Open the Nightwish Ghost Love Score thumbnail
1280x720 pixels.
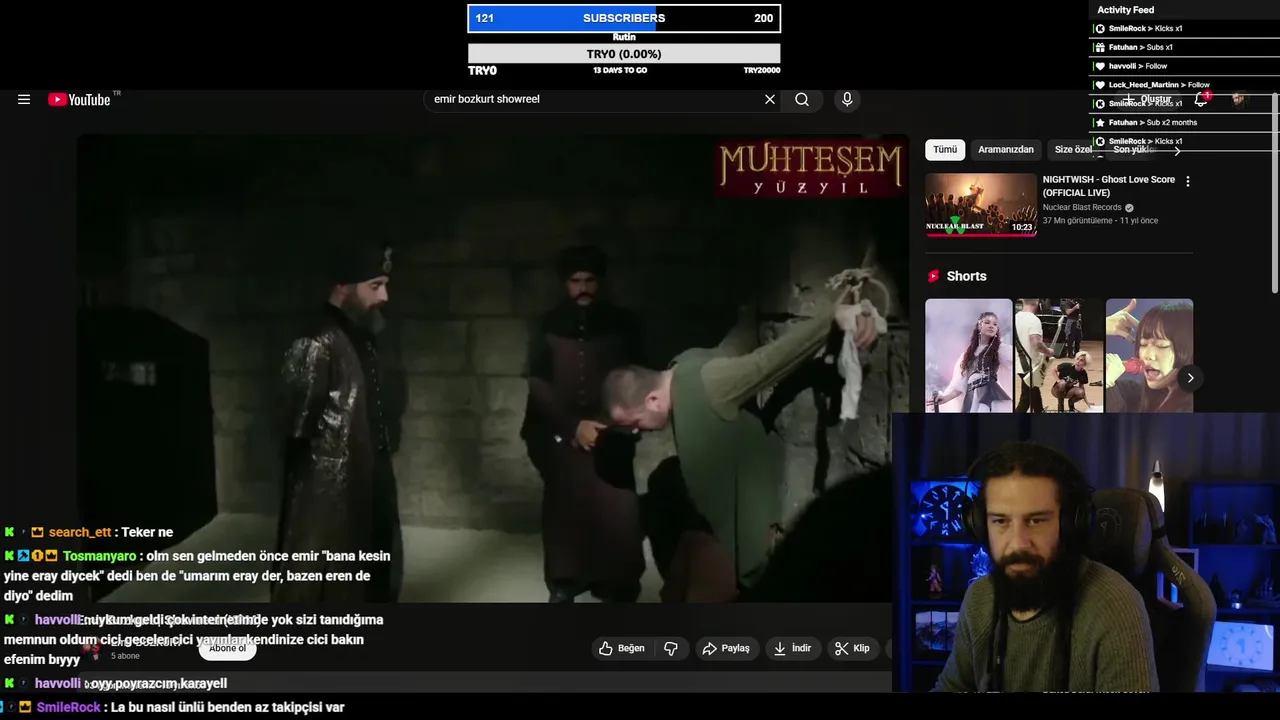tap(981, 205)
